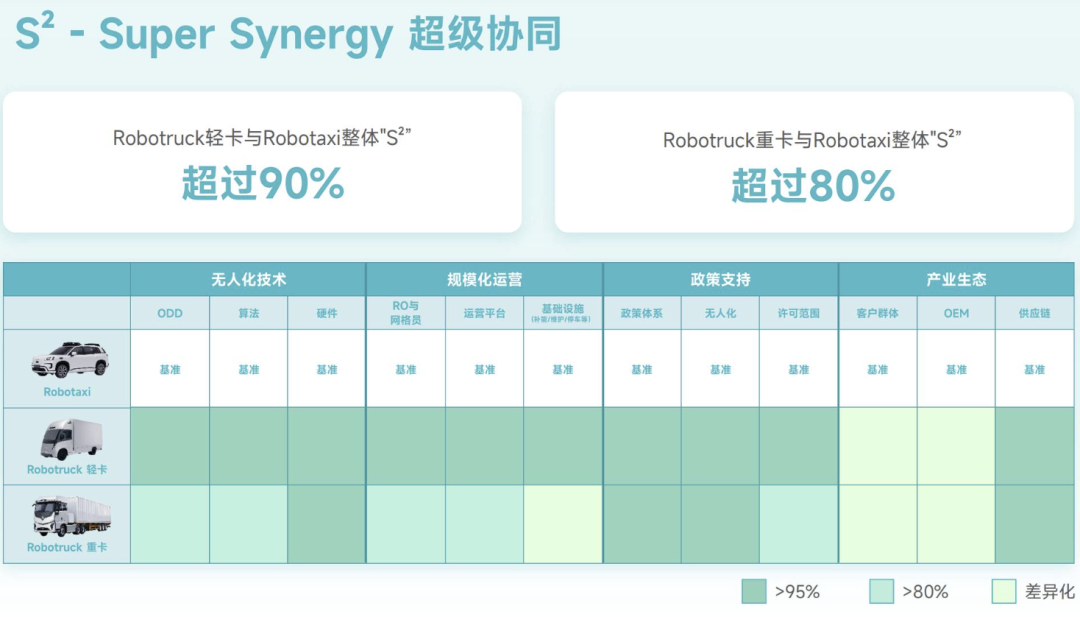
Task: Click the 超过90% synergy card
Action: pos(262,162)
